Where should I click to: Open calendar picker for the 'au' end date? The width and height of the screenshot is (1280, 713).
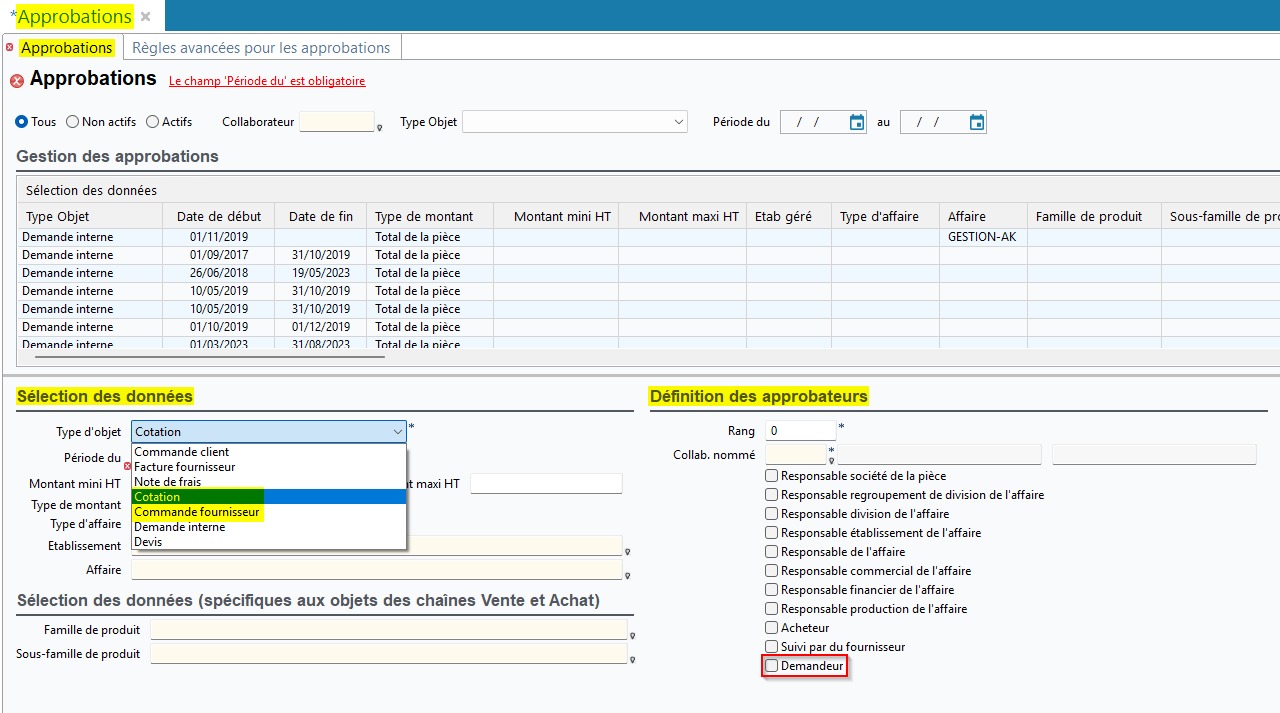pyautogui.click(x=977, y=122)
